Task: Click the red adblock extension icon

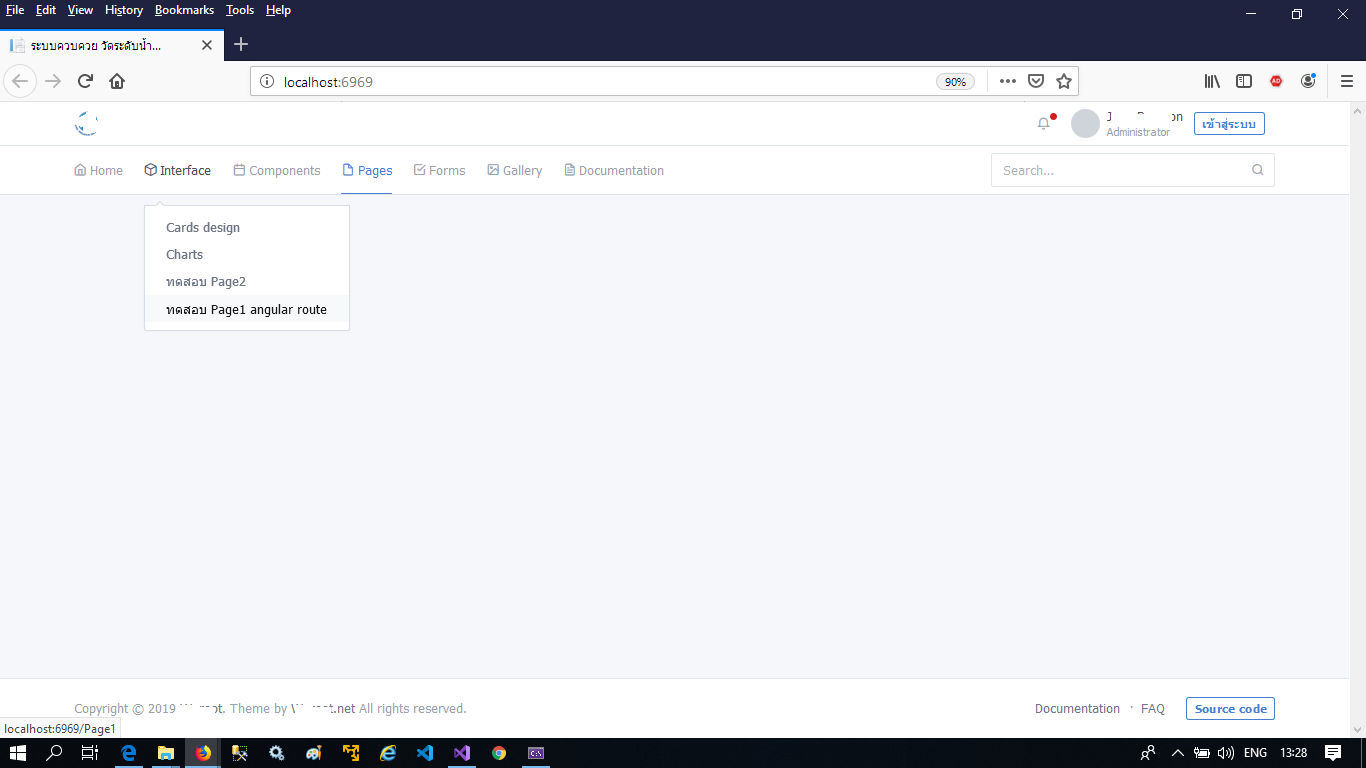Action: click(x=1276, y=81)
